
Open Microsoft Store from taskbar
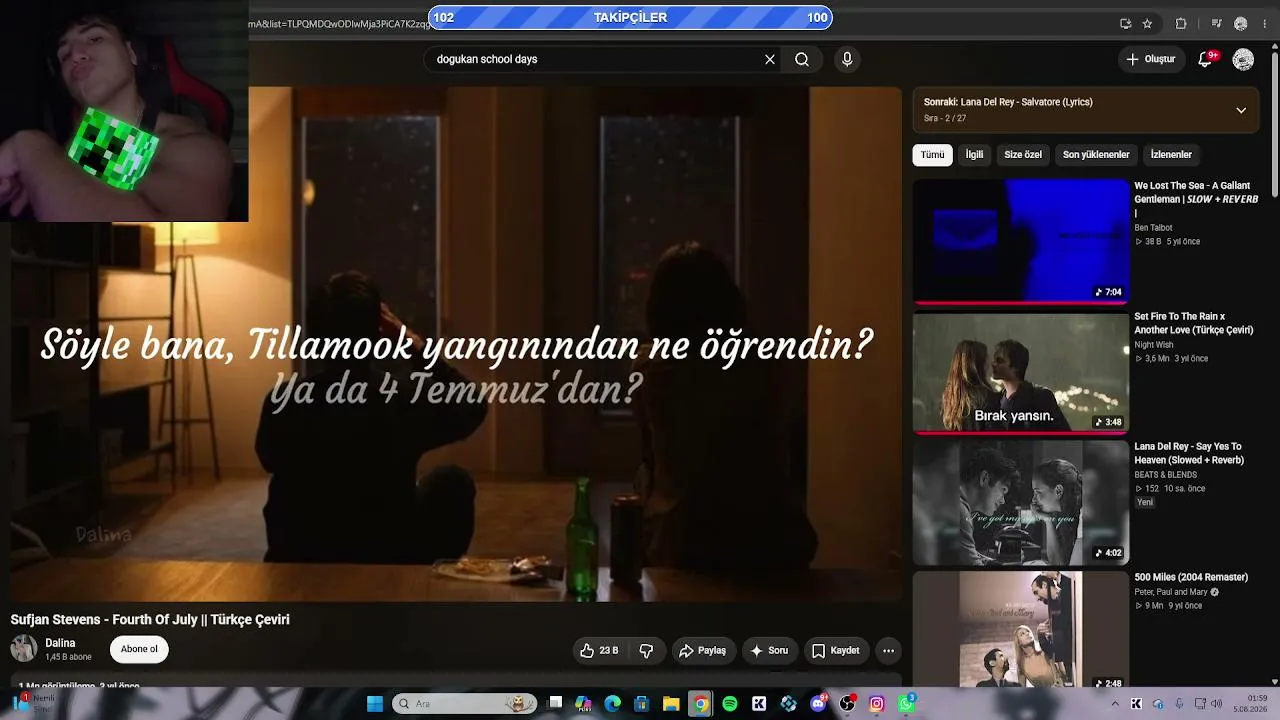pyautogui.click(x=642, y=704)
